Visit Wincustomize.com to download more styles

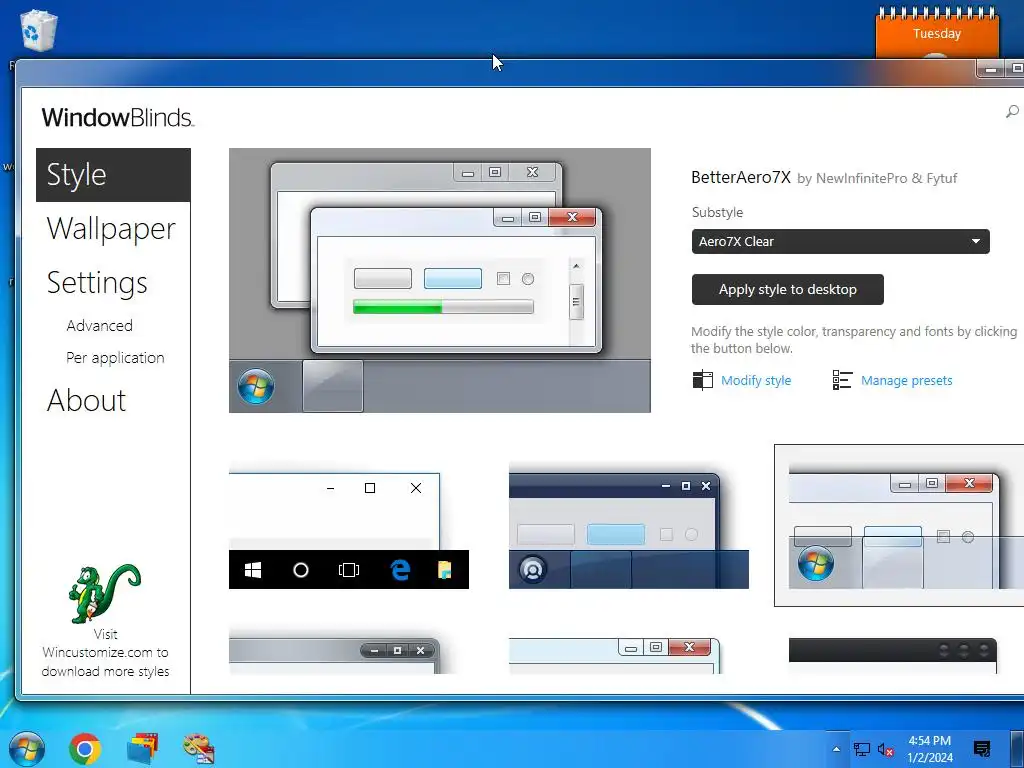point(105,652)
